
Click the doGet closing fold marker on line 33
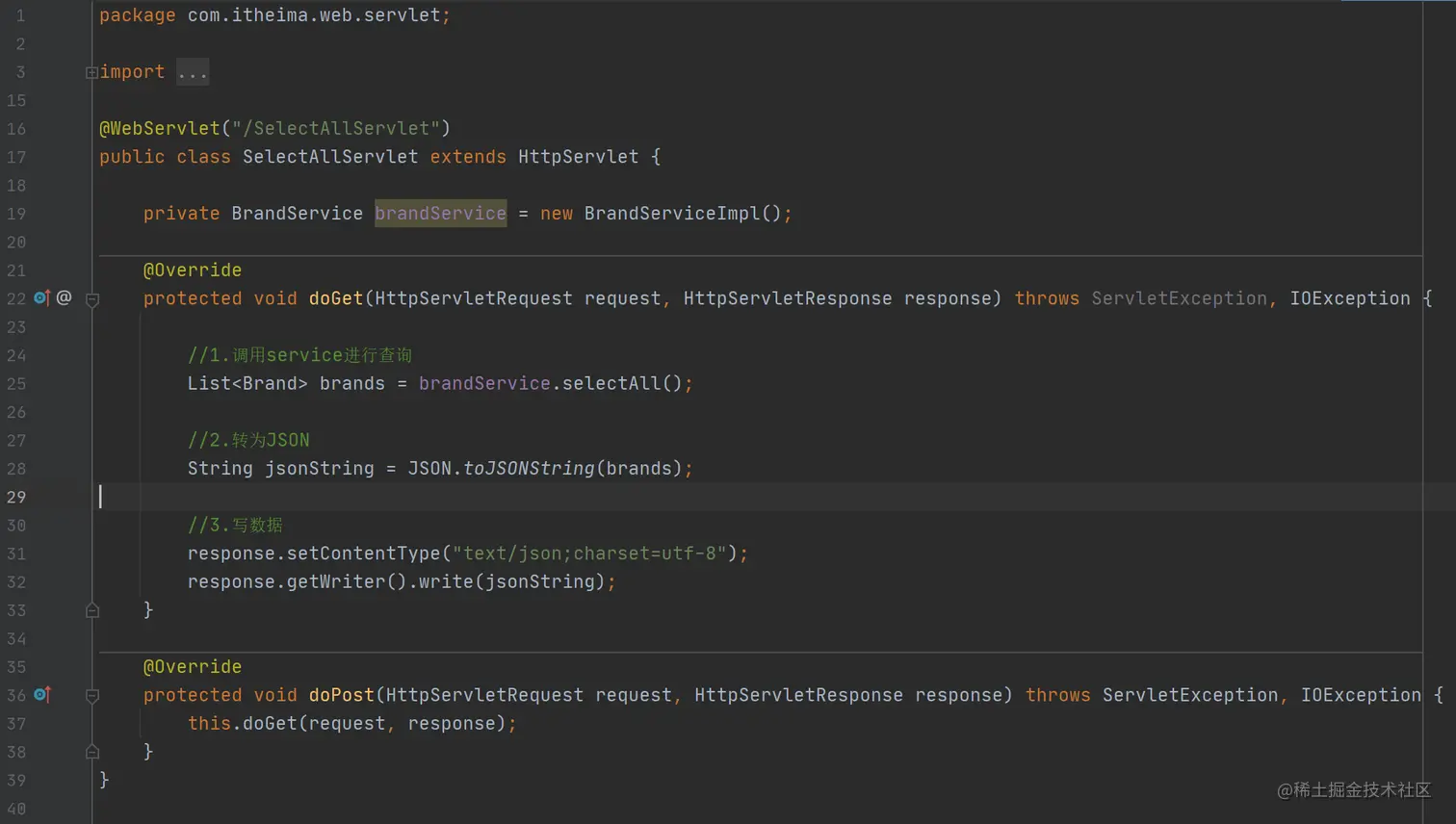click(92, 609)
